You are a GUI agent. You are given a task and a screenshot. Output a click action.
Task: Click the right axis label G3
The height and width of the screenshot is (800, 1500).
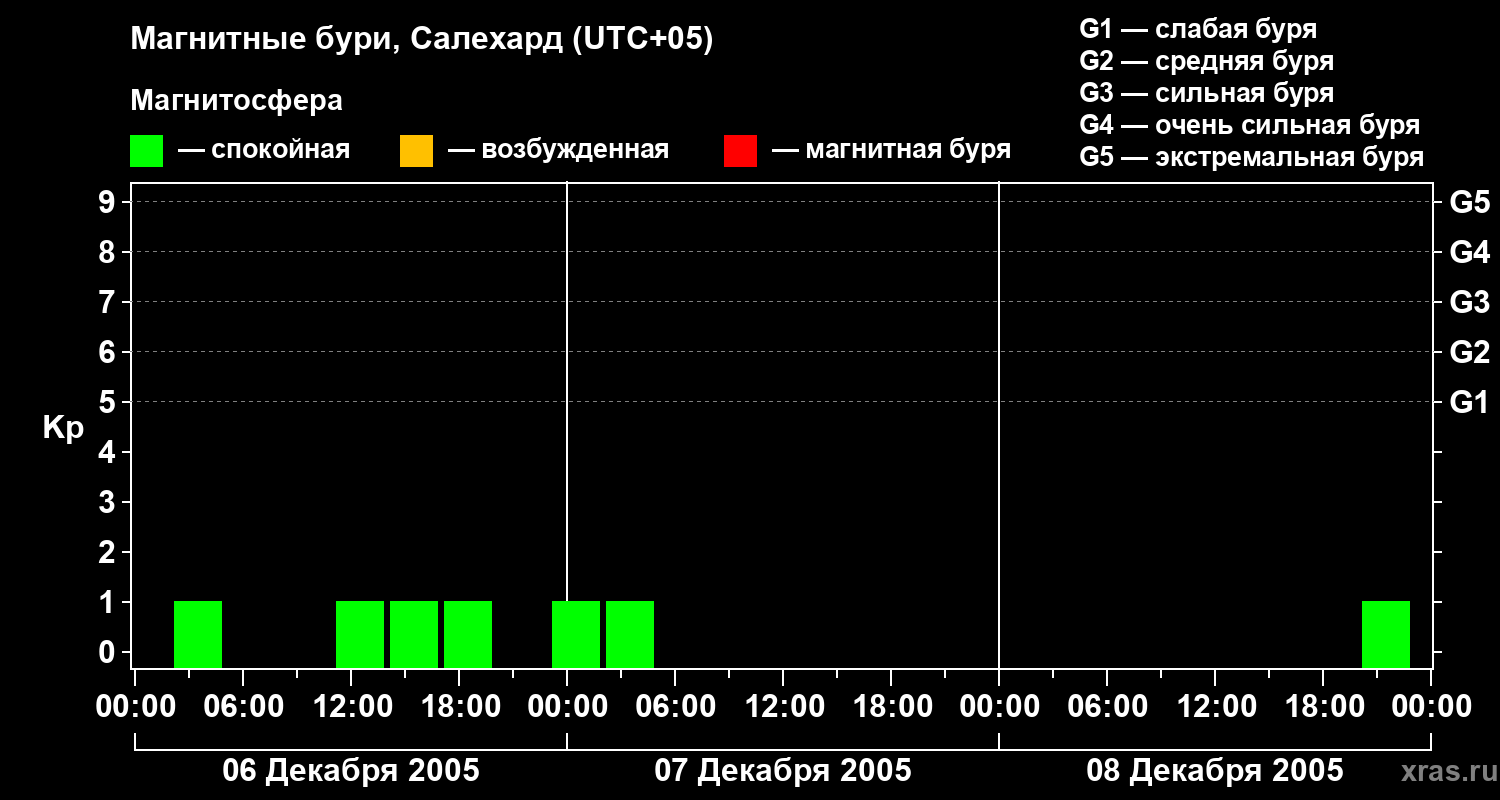click(1469, 302)
